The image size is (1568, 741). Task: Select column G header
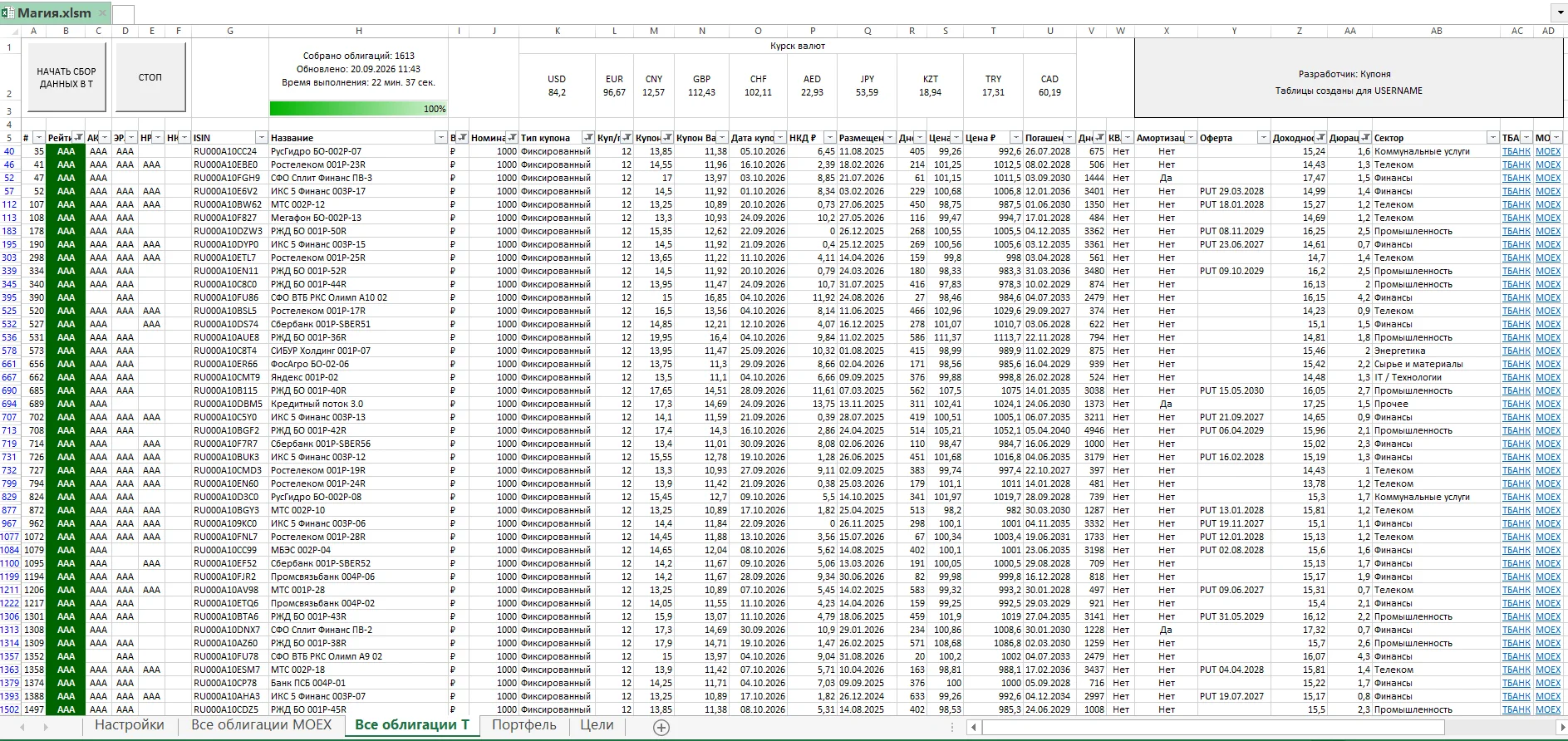point(229,31)
